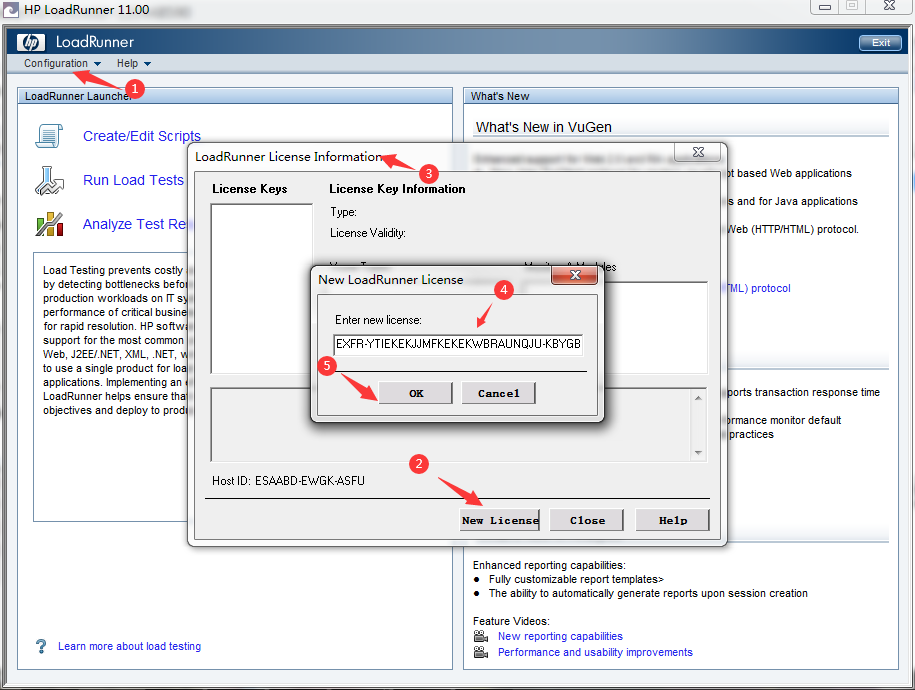Image resolution: width=915 pixels, height=690 pixels.
Task: Click the partially visible HTML protocol link
Action: pos(759,288)
